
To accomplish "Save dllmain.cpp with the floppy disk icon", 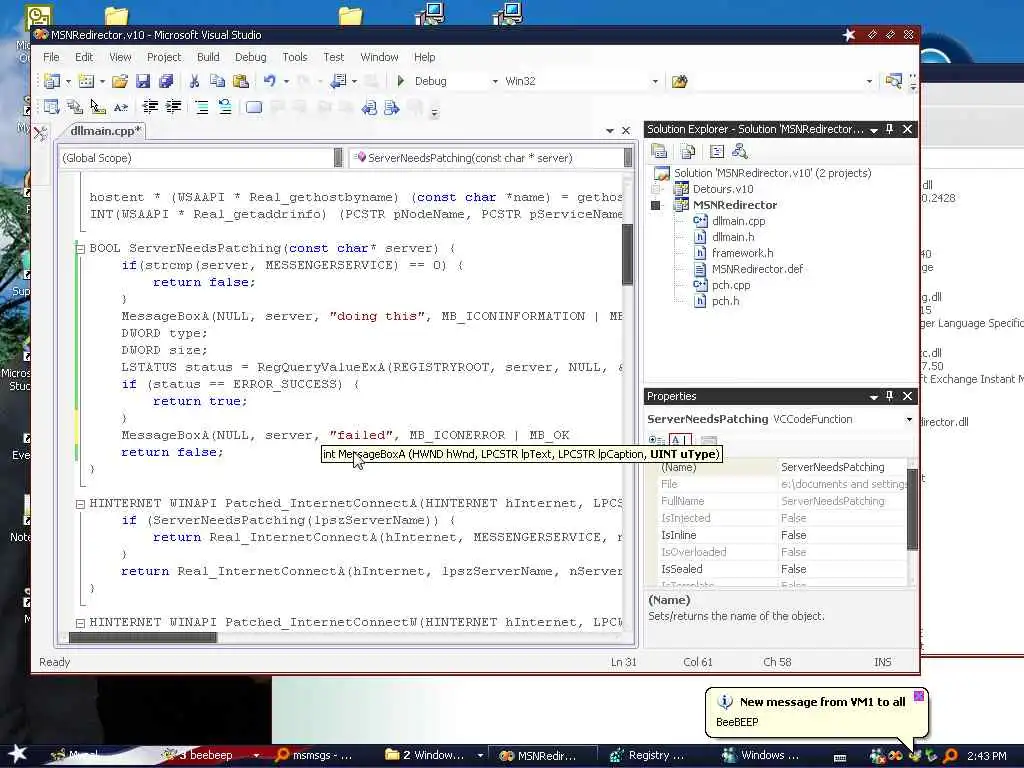I will pyautogui.click(x=143, y=81).
